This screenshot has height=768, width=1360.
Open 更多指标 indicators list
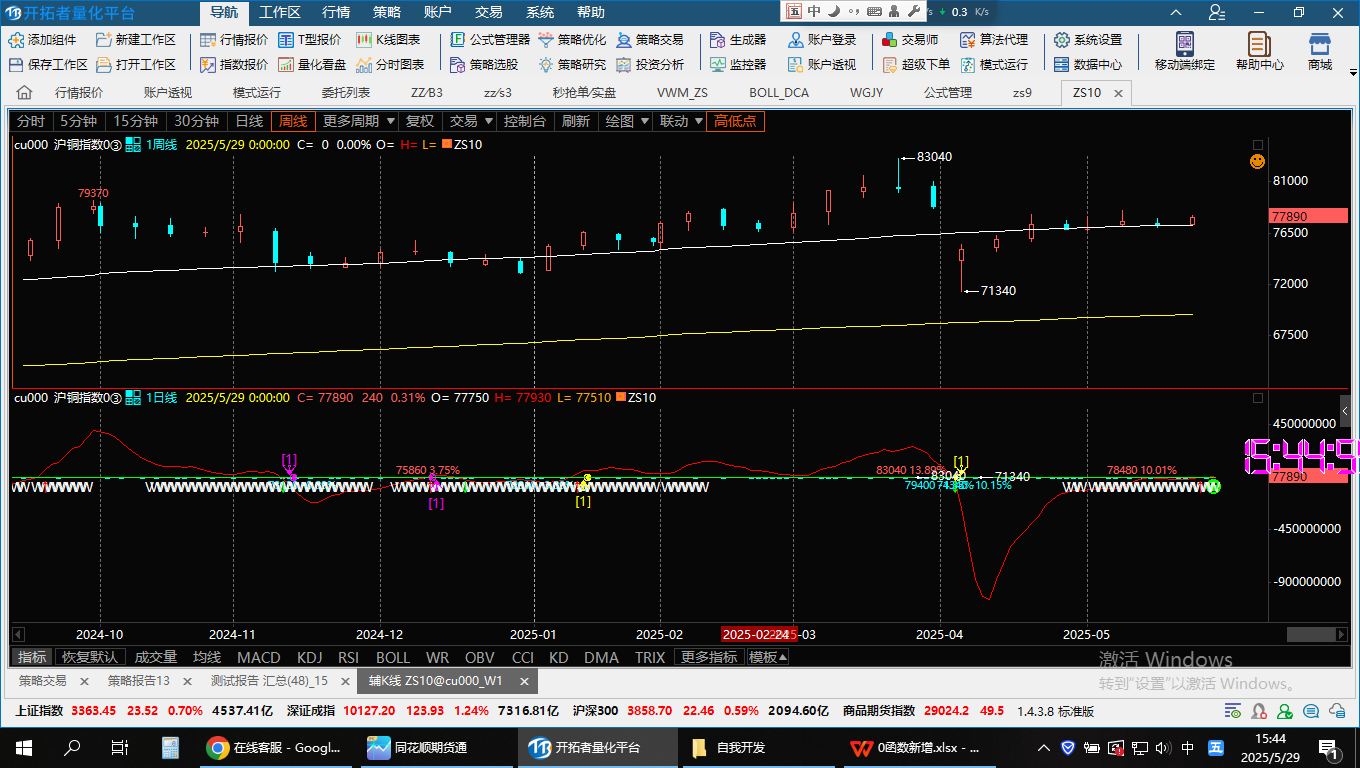(x=709, y=657)
